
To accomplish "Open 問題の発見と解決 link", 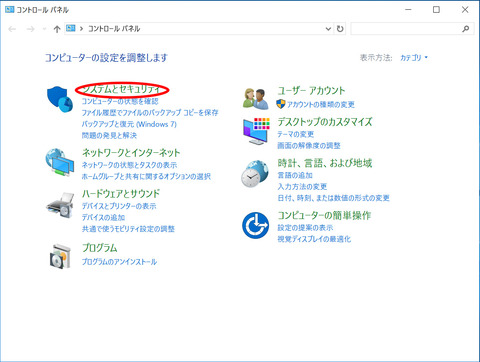I will coord(109,135).
